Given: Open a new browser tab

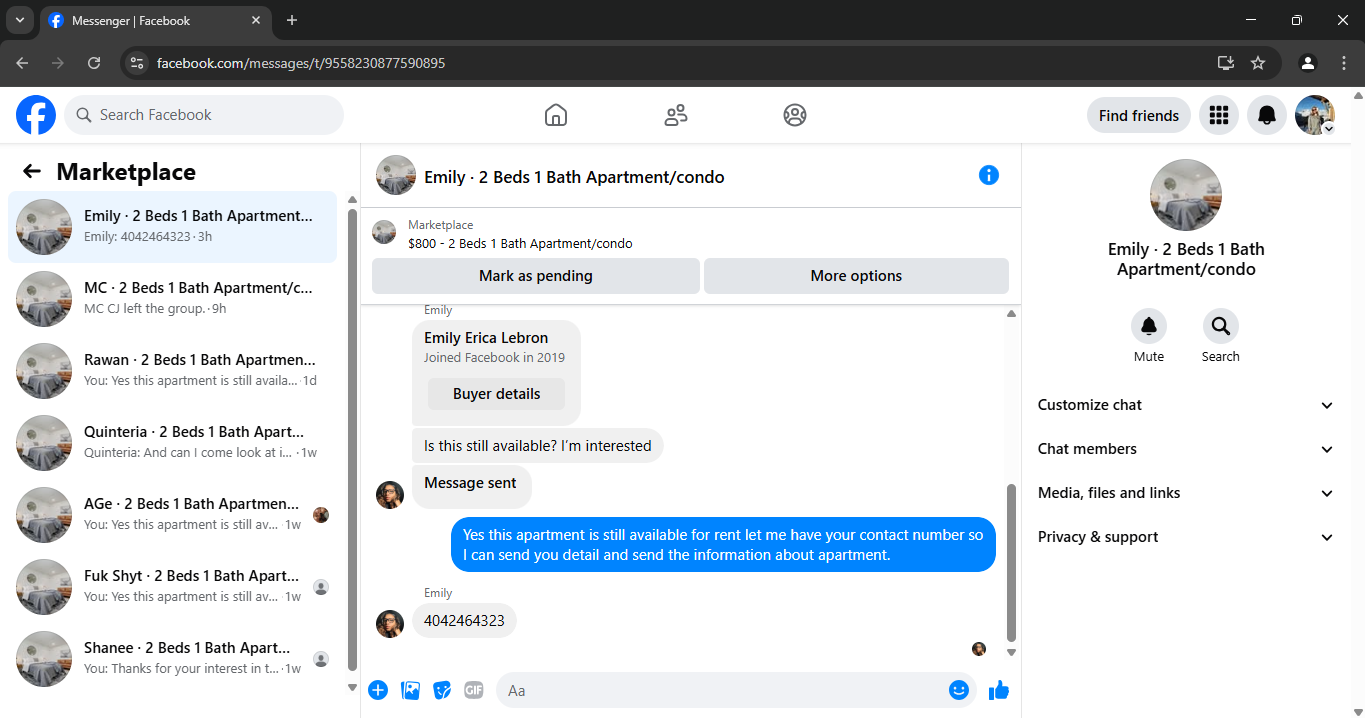Looking at the screenshot, I should (x=292, y=20).
